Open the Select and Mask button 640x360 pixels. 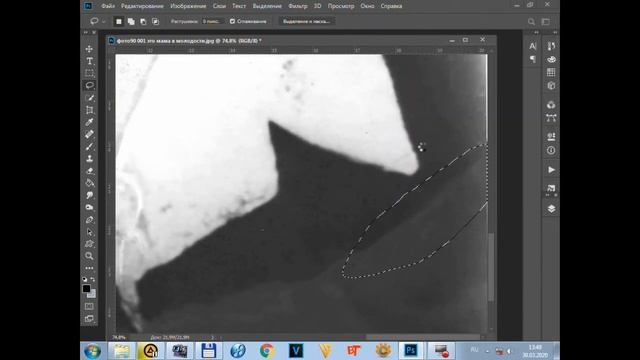pos(307,21)
